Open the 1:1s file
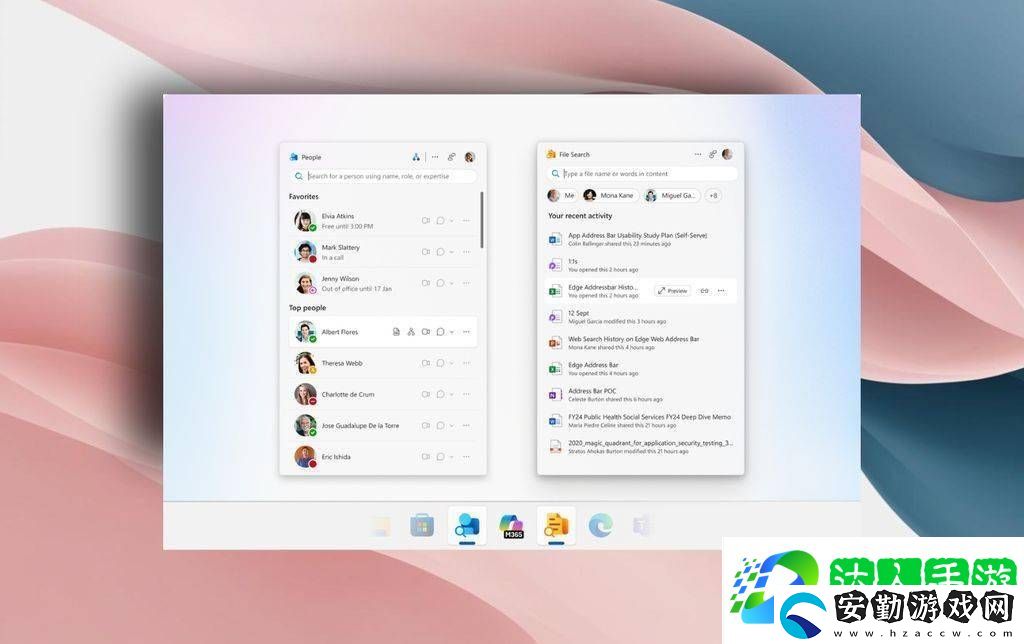1024x644 pixels. 641,265
